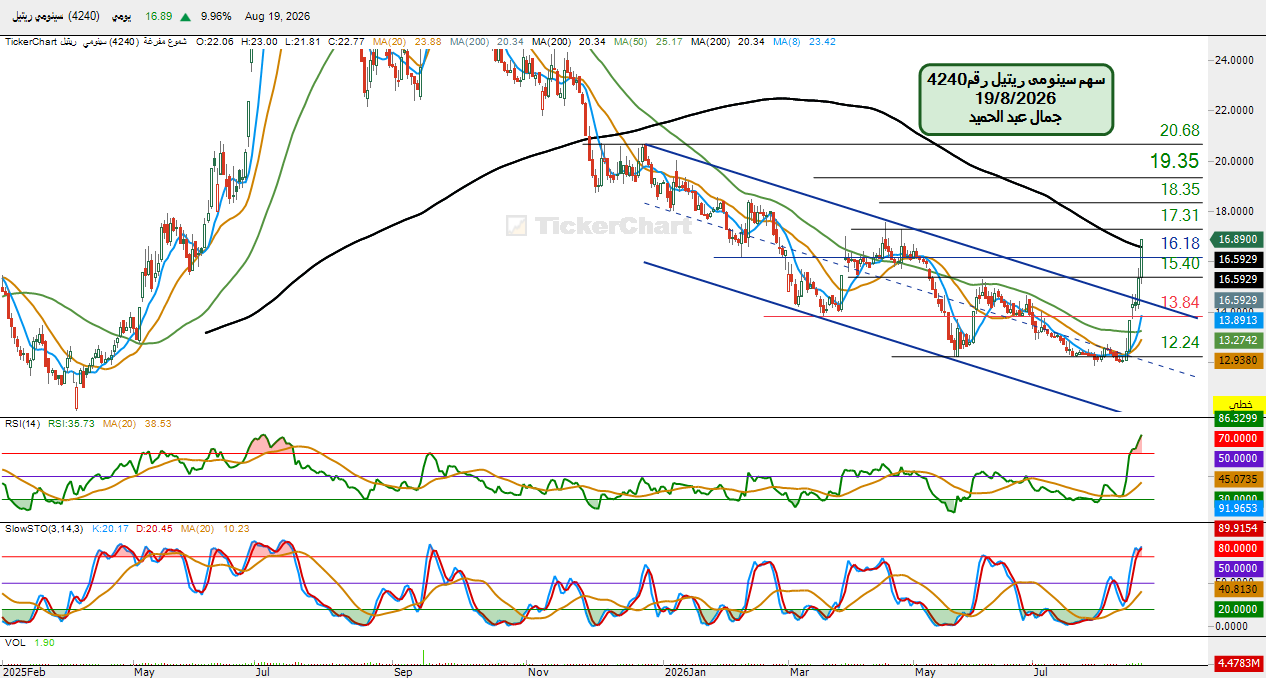Click the blue 16.18 level label

click(1180, 244)
